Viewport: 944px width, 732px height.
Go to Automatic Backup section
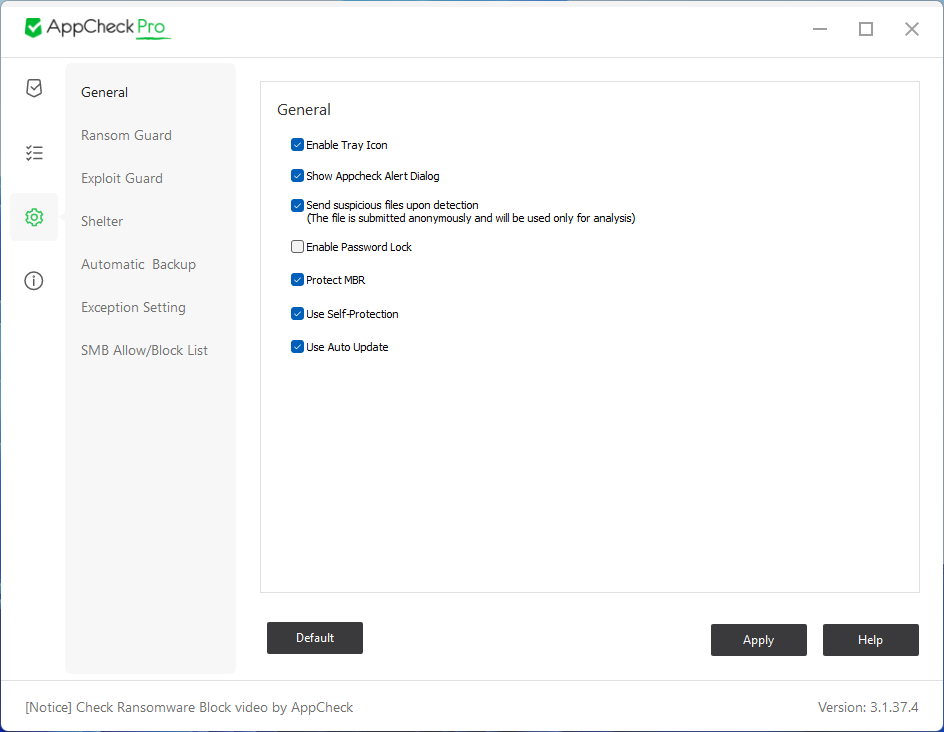[138, 264]
